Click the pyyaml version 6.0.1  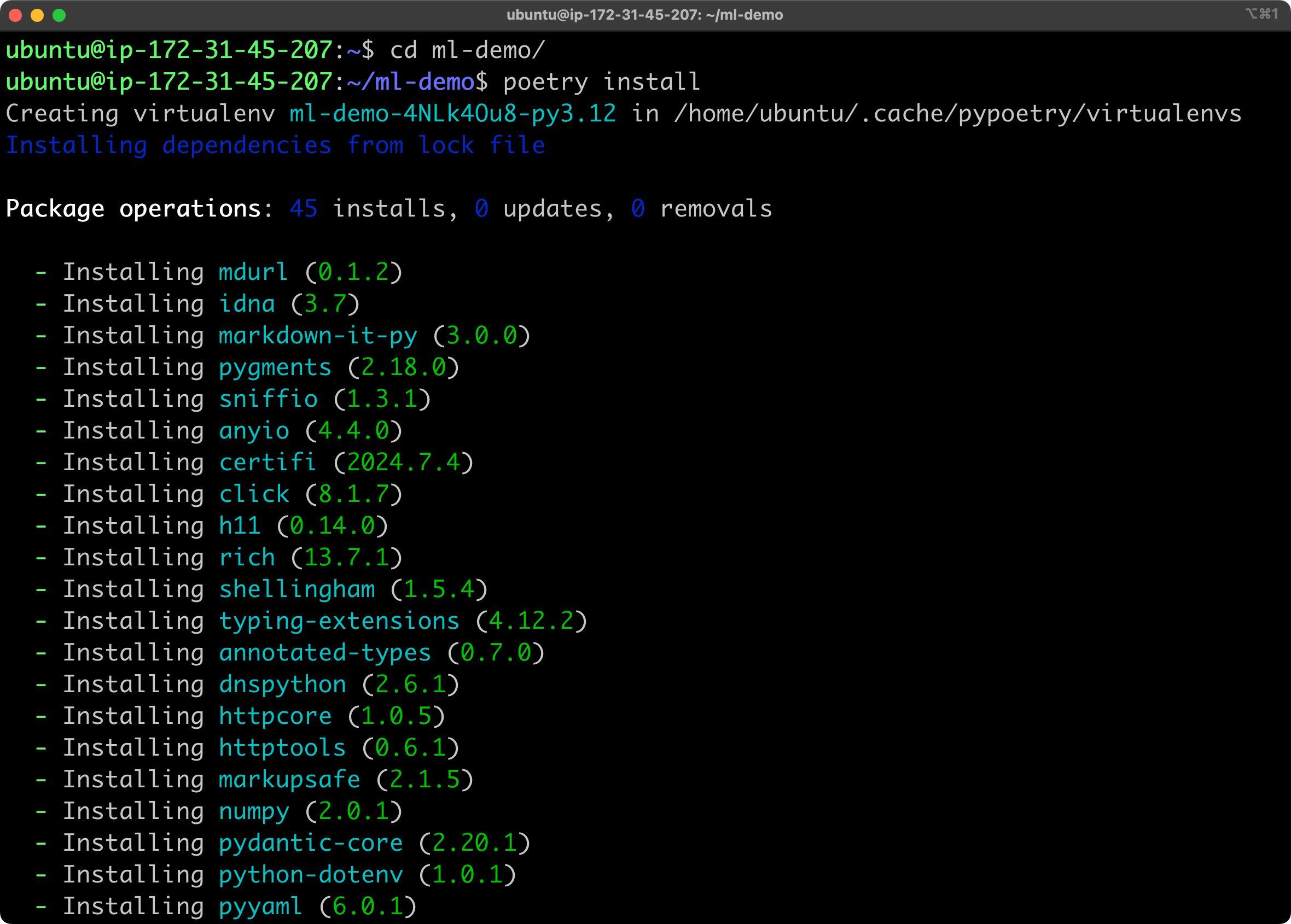368,907
